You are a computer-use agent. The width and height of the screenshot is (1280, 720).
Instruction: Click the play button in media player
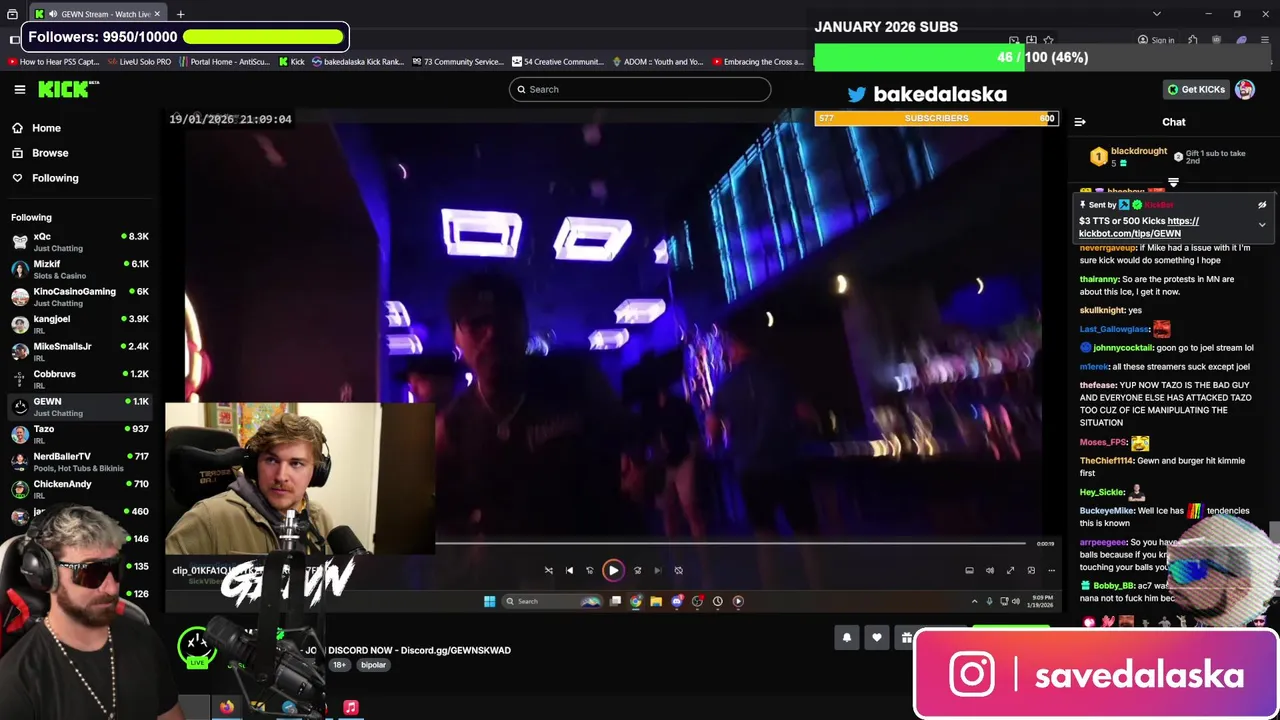point(613,570)
